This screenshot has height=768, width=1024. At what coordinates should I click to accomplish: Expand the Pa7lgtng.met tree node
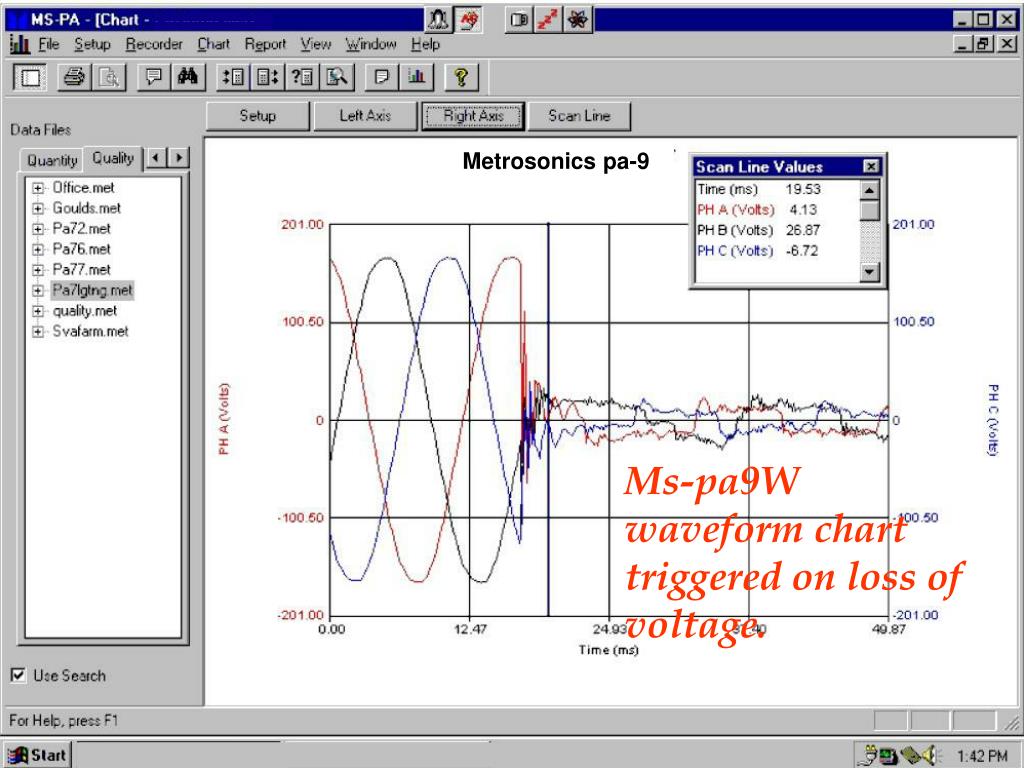coord(38,291)
